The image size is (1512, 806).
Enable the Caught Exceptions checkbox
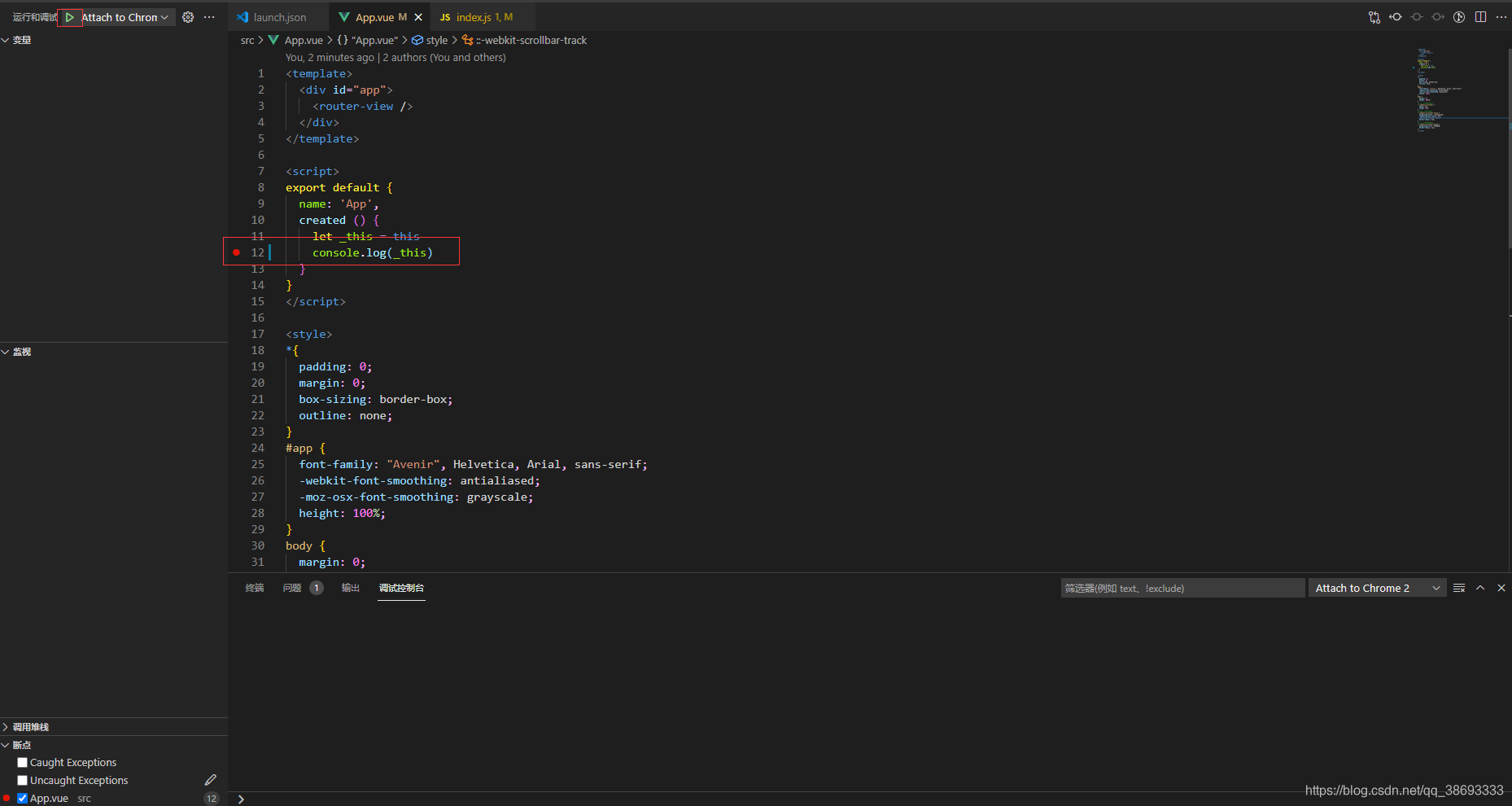pyautogui.click(x=23, y=762)
